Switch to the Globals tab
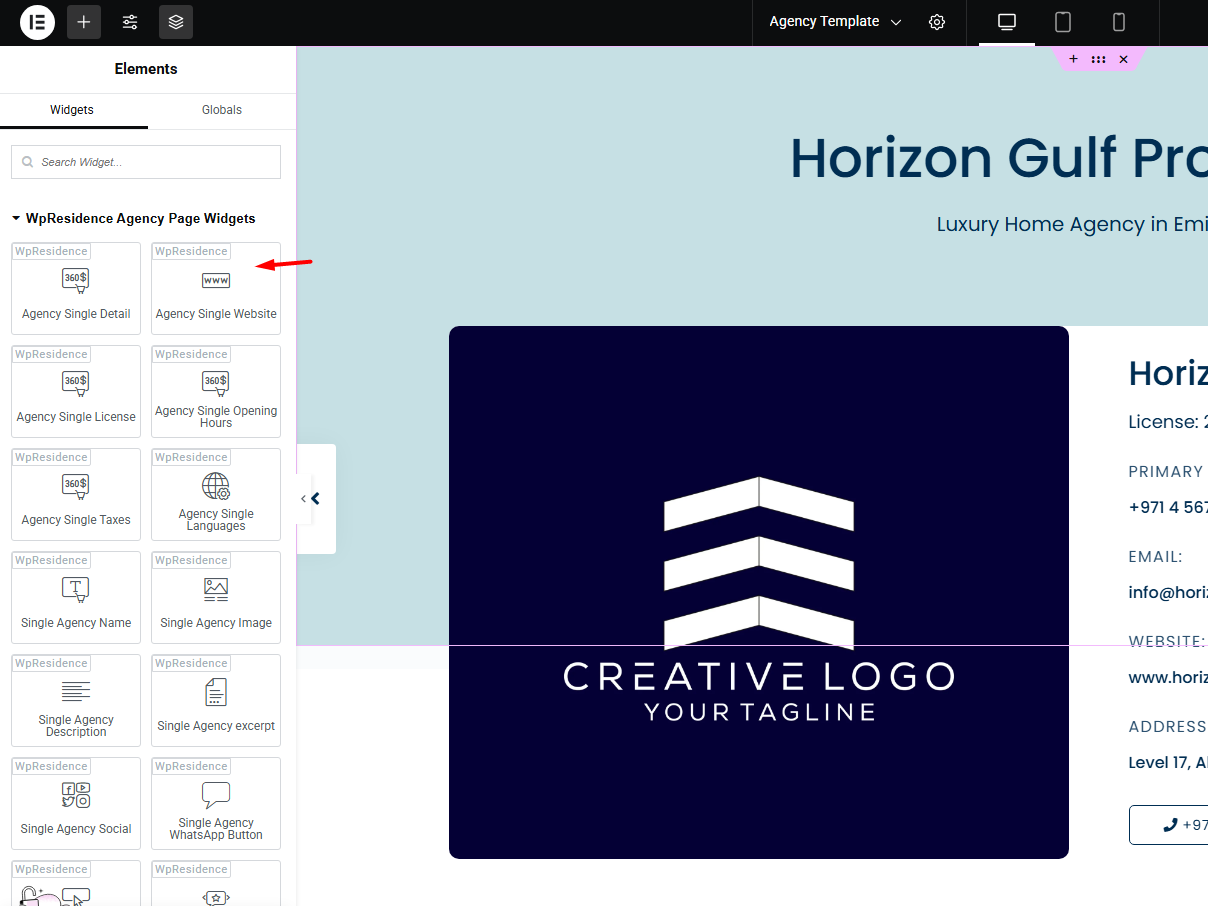The width and height of the screenshot is (1208, 906). pos(221,110)
